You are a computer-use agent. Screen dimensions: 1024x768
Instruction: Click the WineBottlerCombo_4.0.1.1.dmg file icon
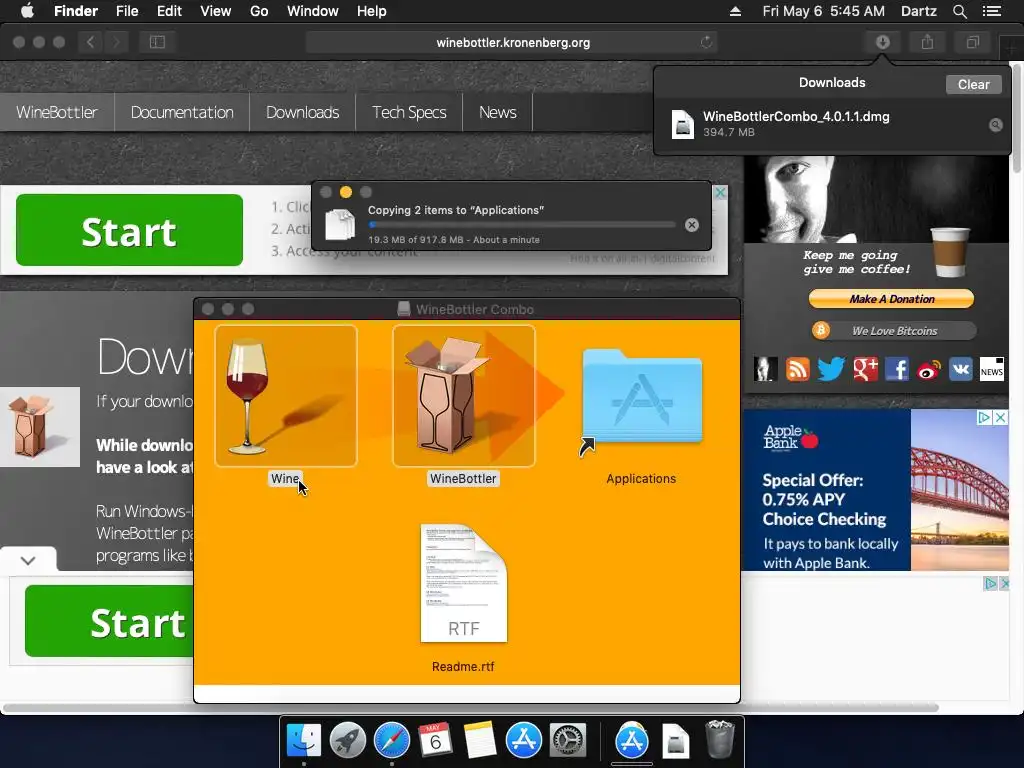[682, 124]
